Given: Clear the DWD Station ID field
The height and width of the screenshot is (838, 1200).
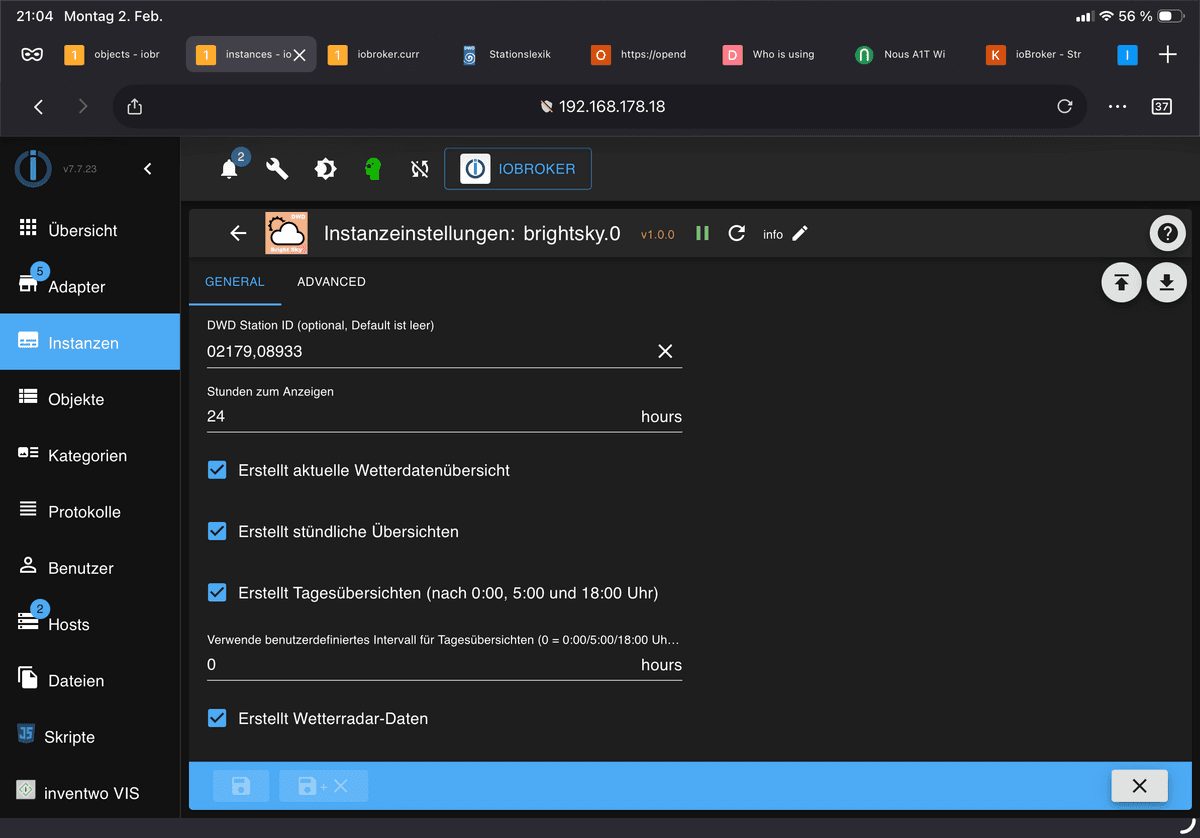Looking at the screenshot, I should click(x=665, y=351).
